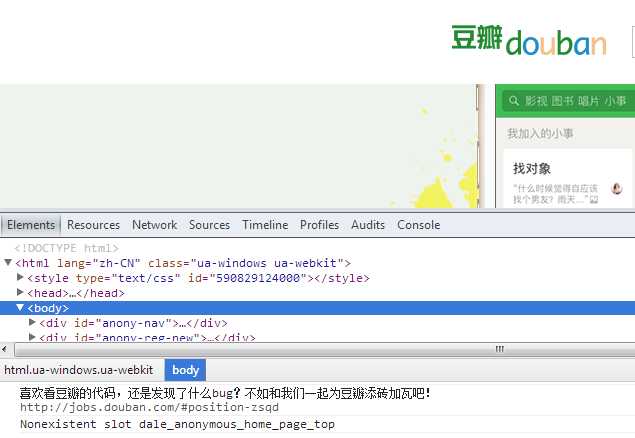Open the Elements tab in DevTools
This screenshot has height=438, width=635.
coord(31,225)
